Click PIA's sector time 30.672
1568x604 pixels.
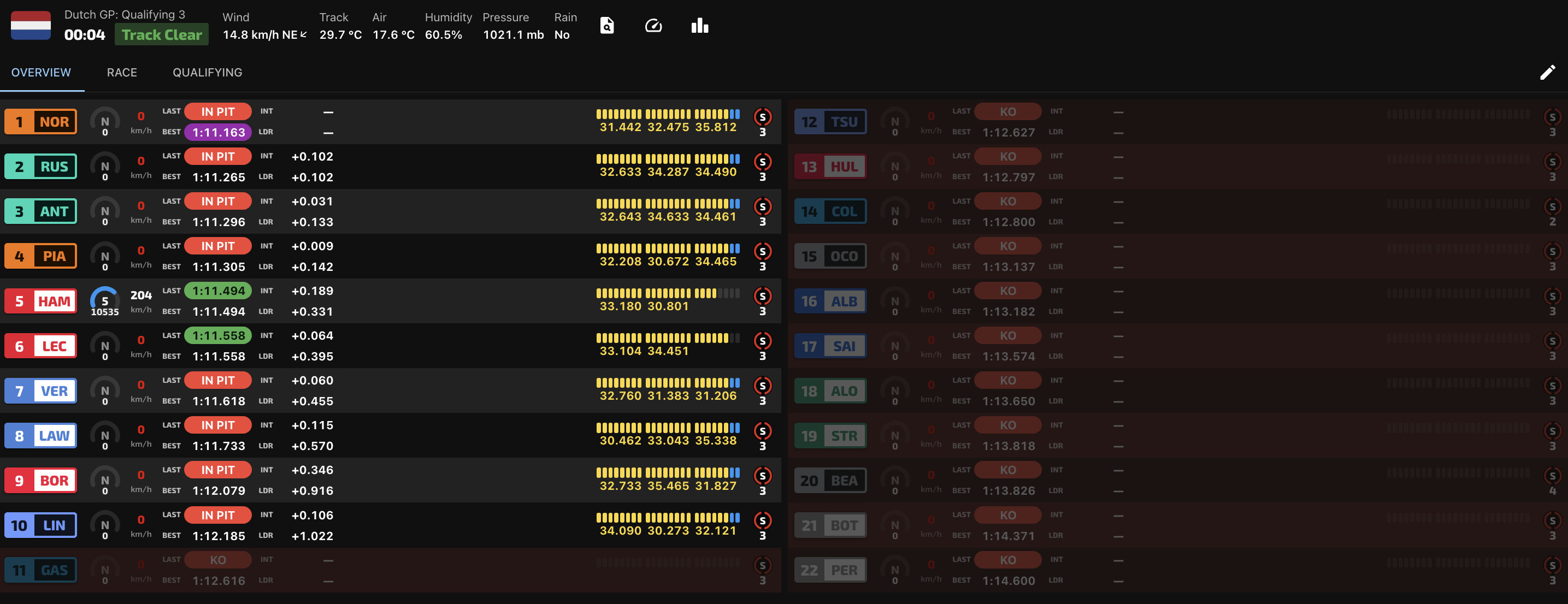pyautogui.click(x=668, y=262)
